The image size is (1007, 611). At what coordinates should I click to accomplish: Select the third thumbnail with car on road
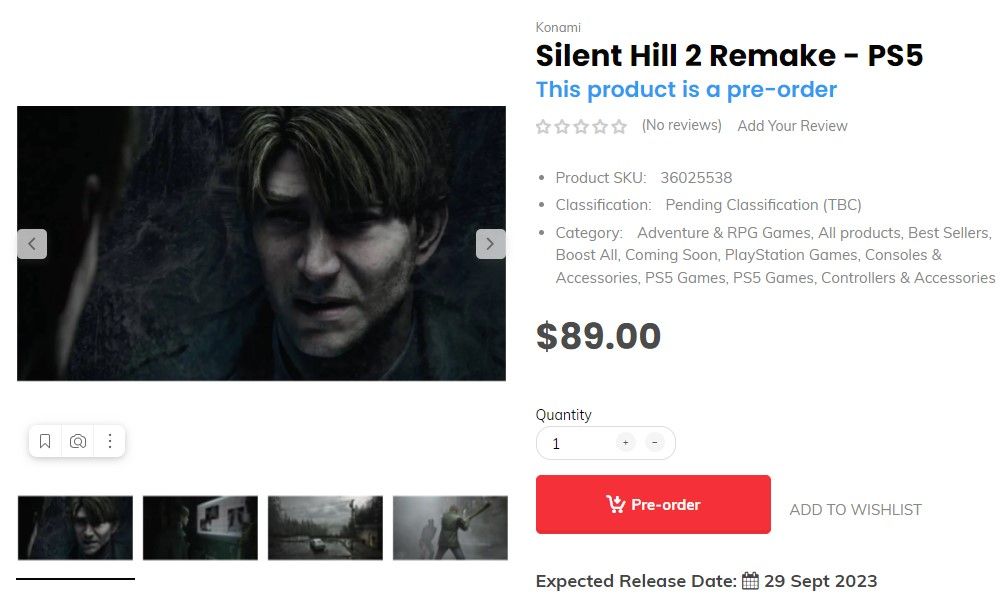[325, 527]
